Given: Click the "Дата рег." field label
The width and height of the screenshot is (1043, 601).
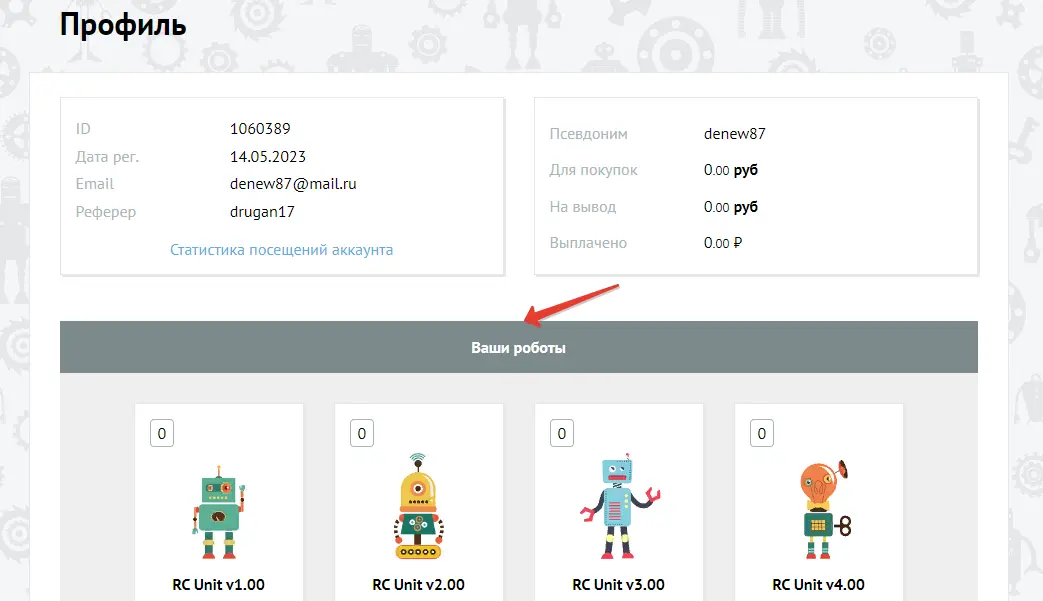Looking at the screenshot, I should point(107,156).
